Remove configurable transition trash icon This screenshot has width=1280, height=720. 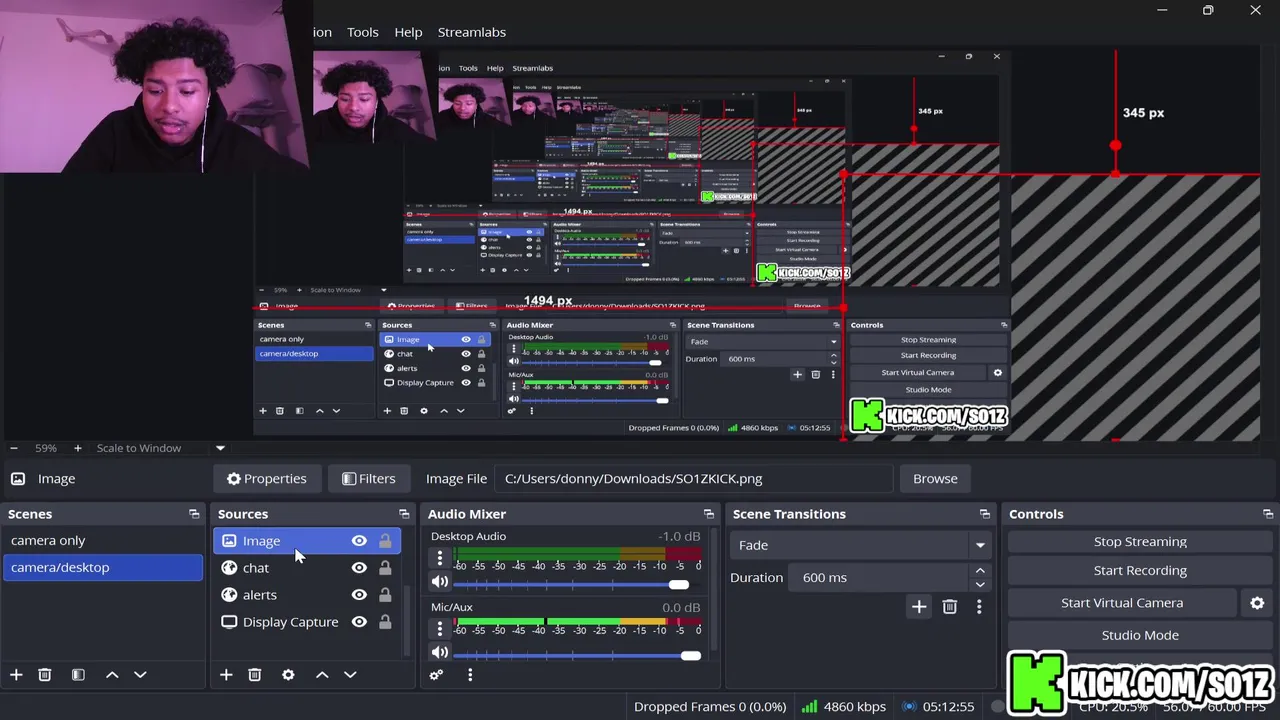pos(949,606)
